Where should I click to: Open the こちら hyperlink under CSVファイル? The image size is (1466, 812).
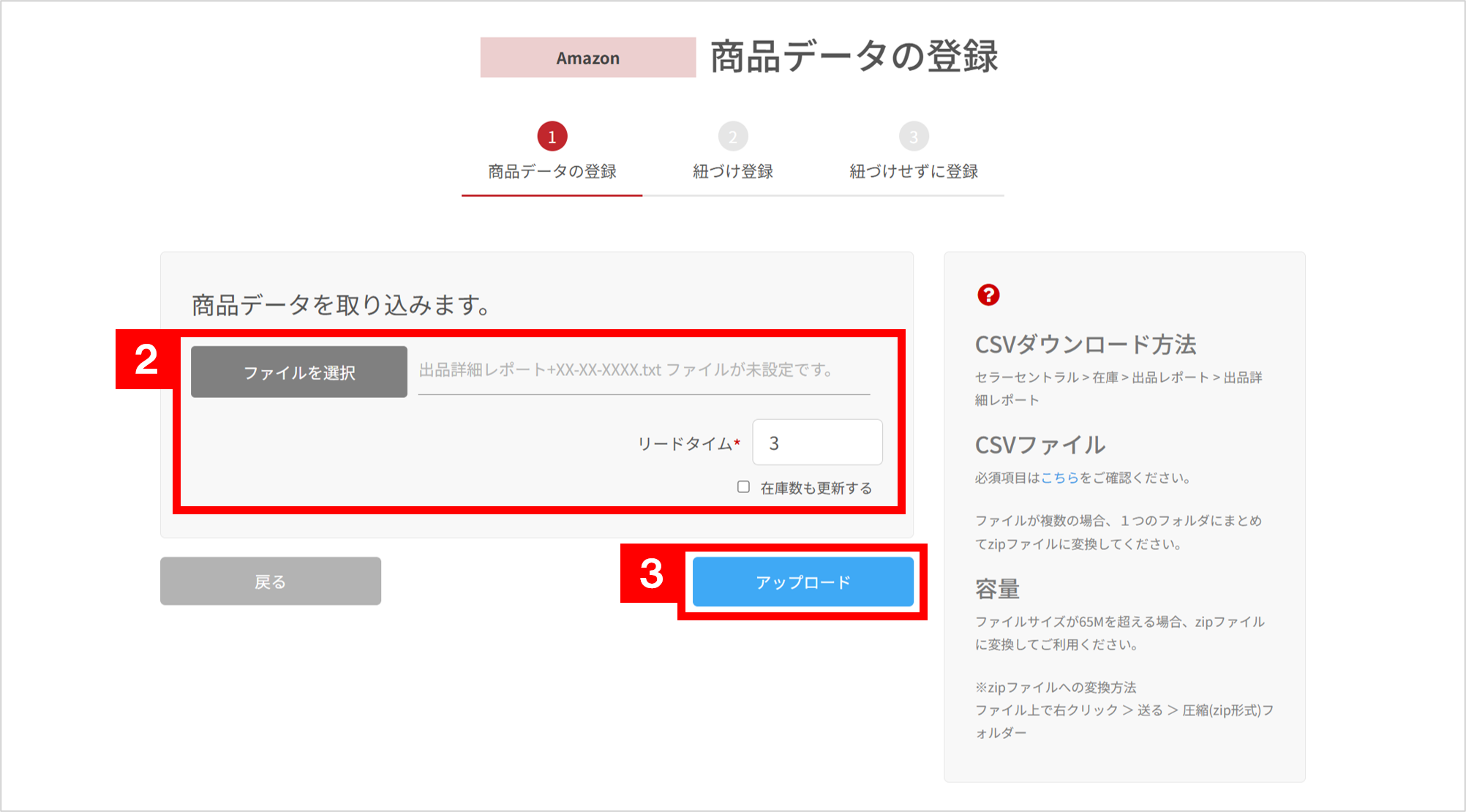[1062, 478]
